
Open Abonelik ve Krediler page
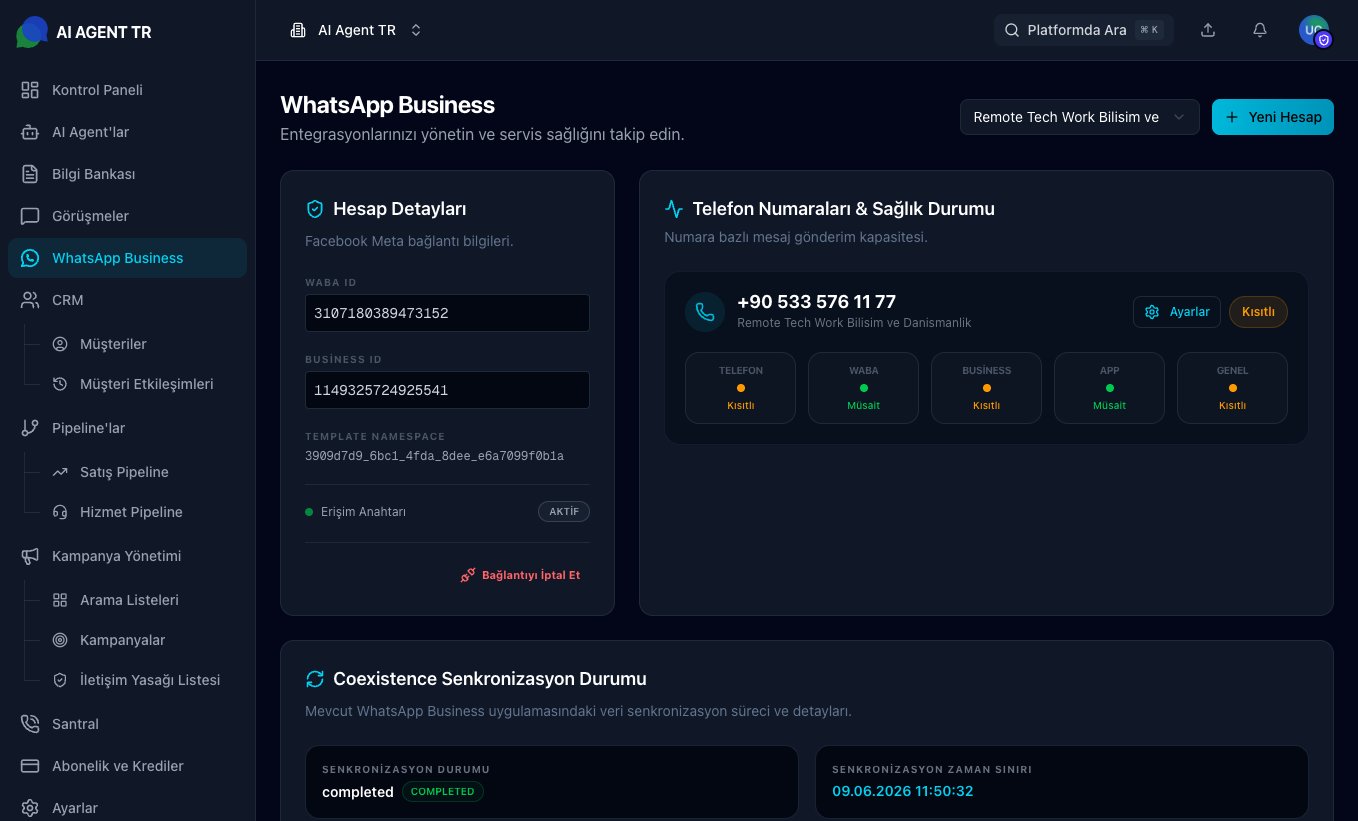pos(127,766)
